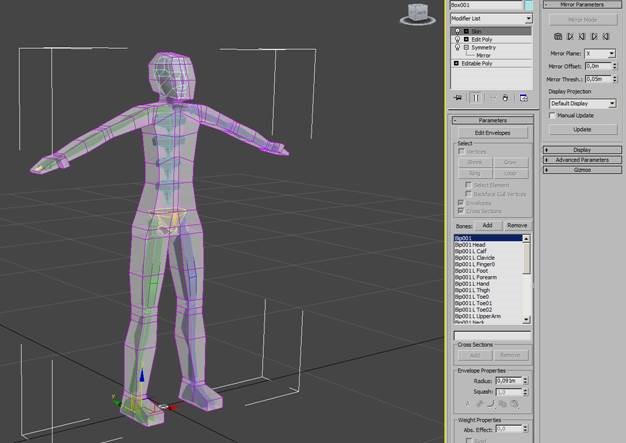Click the Add bones button

click(487, 226)
